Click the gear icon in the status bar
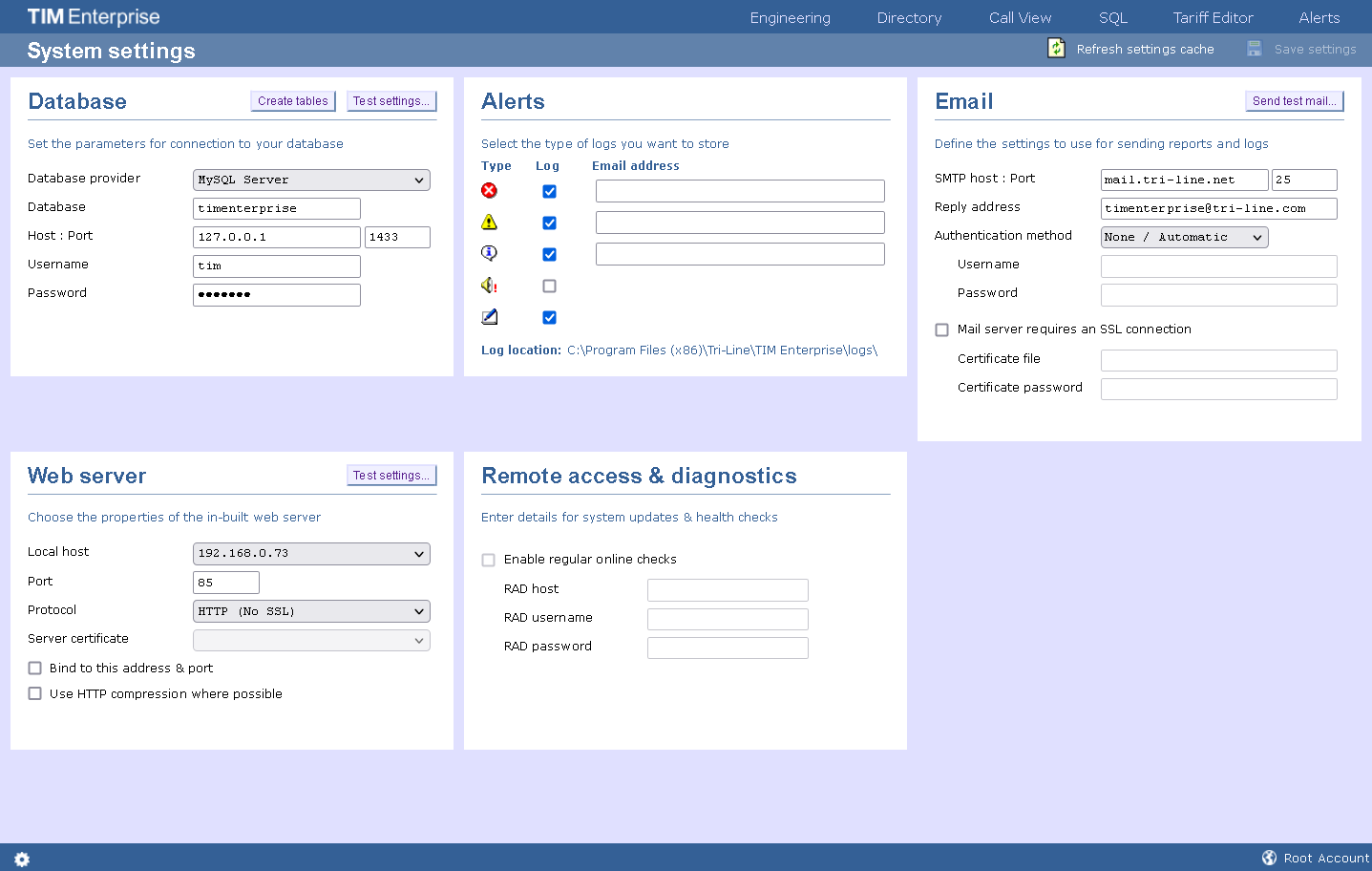Screen dimensions: 1372x871 tap(21, 859)
